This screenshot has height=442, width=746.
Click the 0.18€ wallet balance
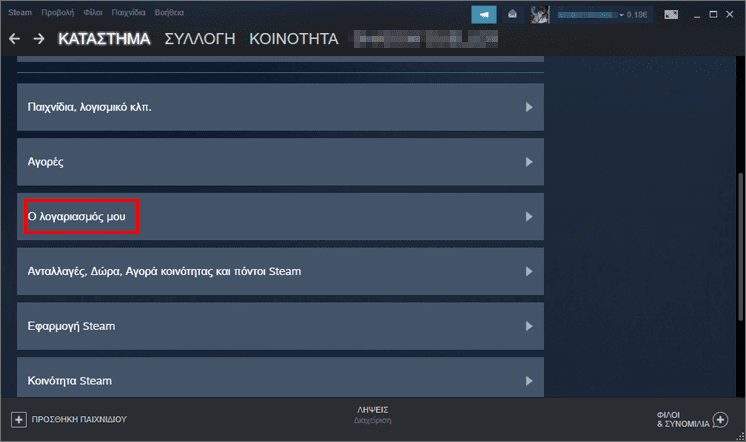click(x=637, y=15)
